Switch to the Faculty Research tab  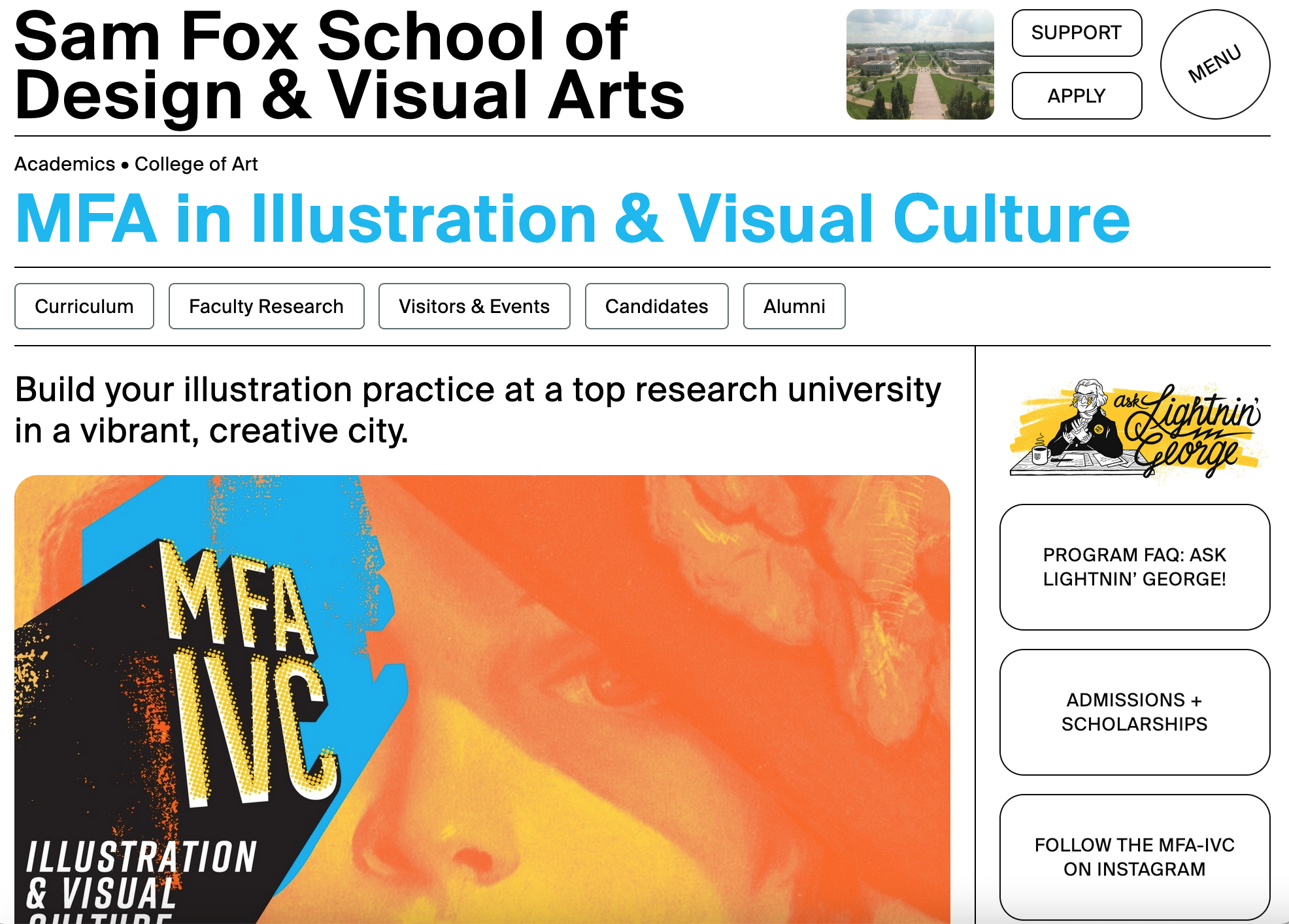click(266, 306)
